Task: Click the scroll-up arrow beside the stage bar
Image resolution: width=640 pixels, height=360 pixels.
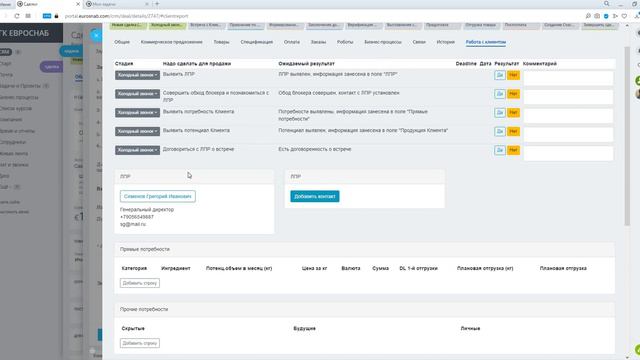Action: 627,25
